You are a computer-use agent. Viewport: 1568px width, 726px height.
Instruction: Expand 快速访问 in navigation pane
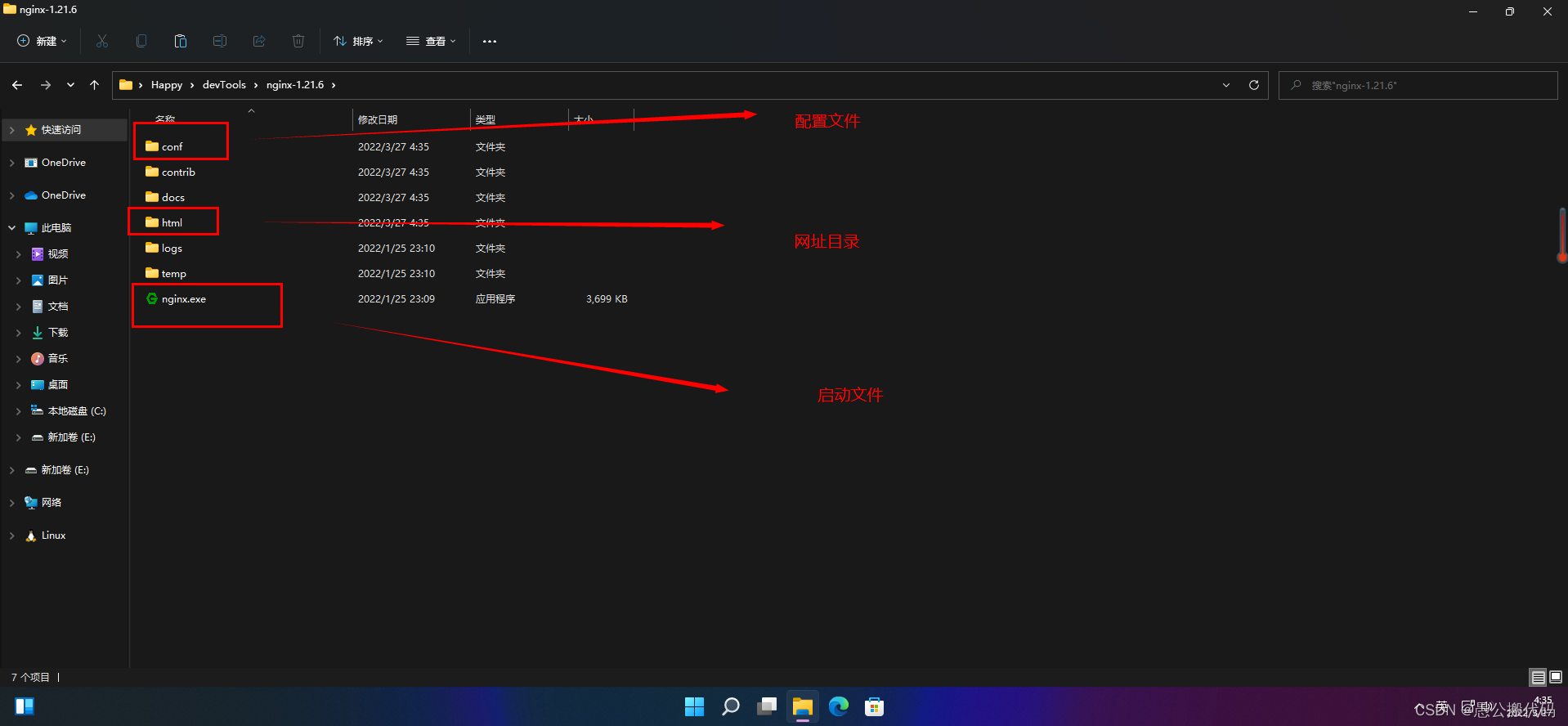[11, 130]
